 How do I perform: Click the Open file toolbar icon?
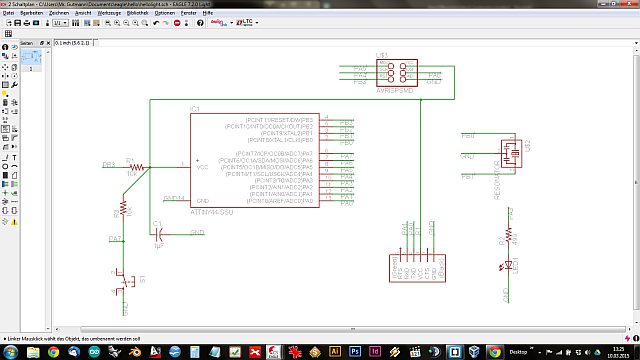9,23
